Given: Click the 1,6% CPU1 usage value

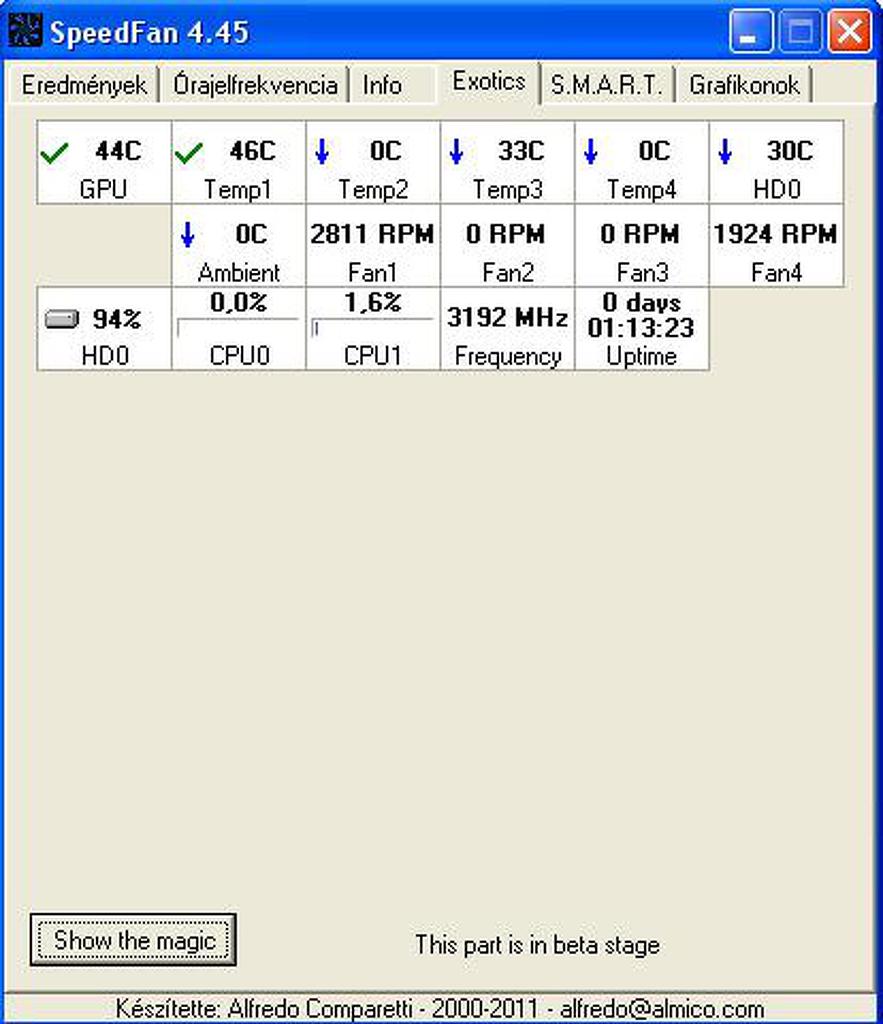Looking at the screenshot, I should 373,302.
